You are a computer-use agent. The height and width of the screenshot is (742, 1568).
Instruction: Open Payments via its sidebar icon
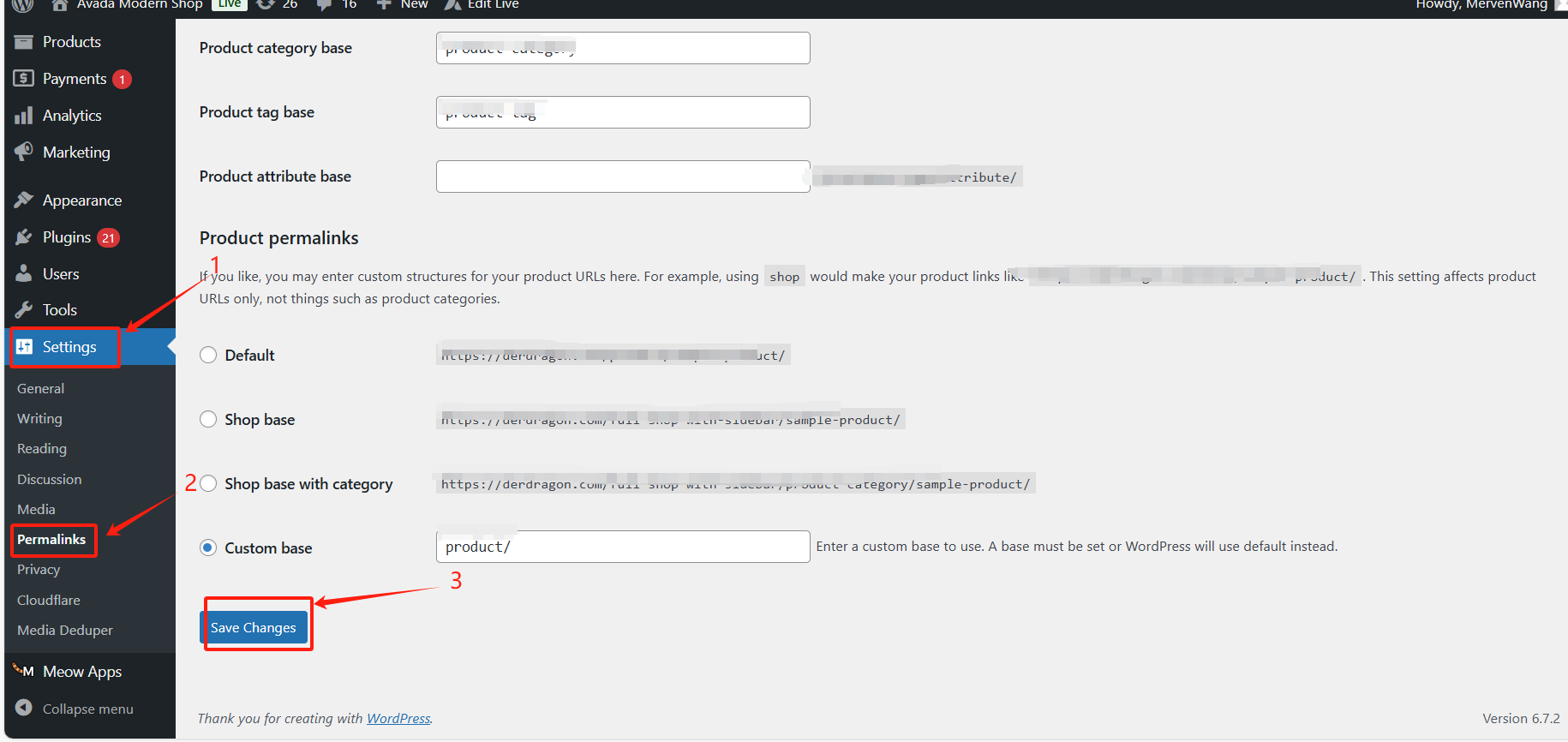click(x=24, y=79)
